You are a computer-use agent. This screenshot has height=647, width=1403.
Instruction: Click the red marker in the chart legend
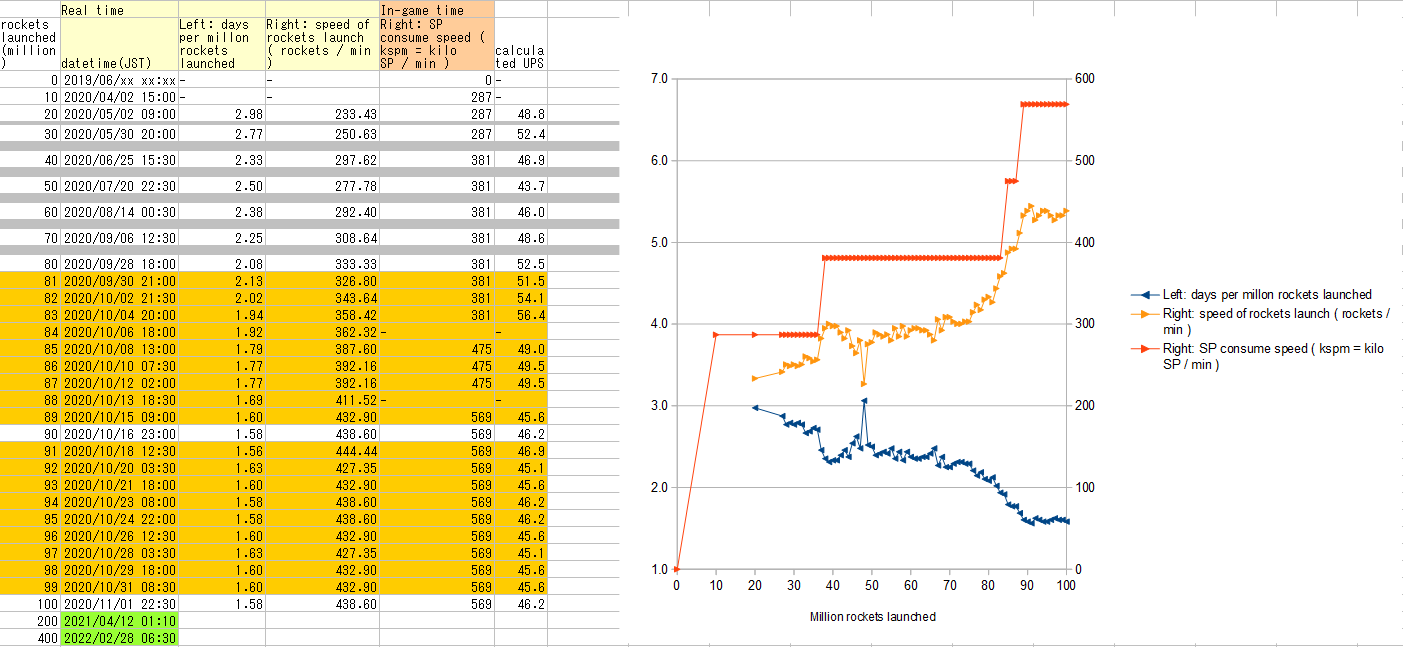pyautogui.click(x=1144, y=349)
